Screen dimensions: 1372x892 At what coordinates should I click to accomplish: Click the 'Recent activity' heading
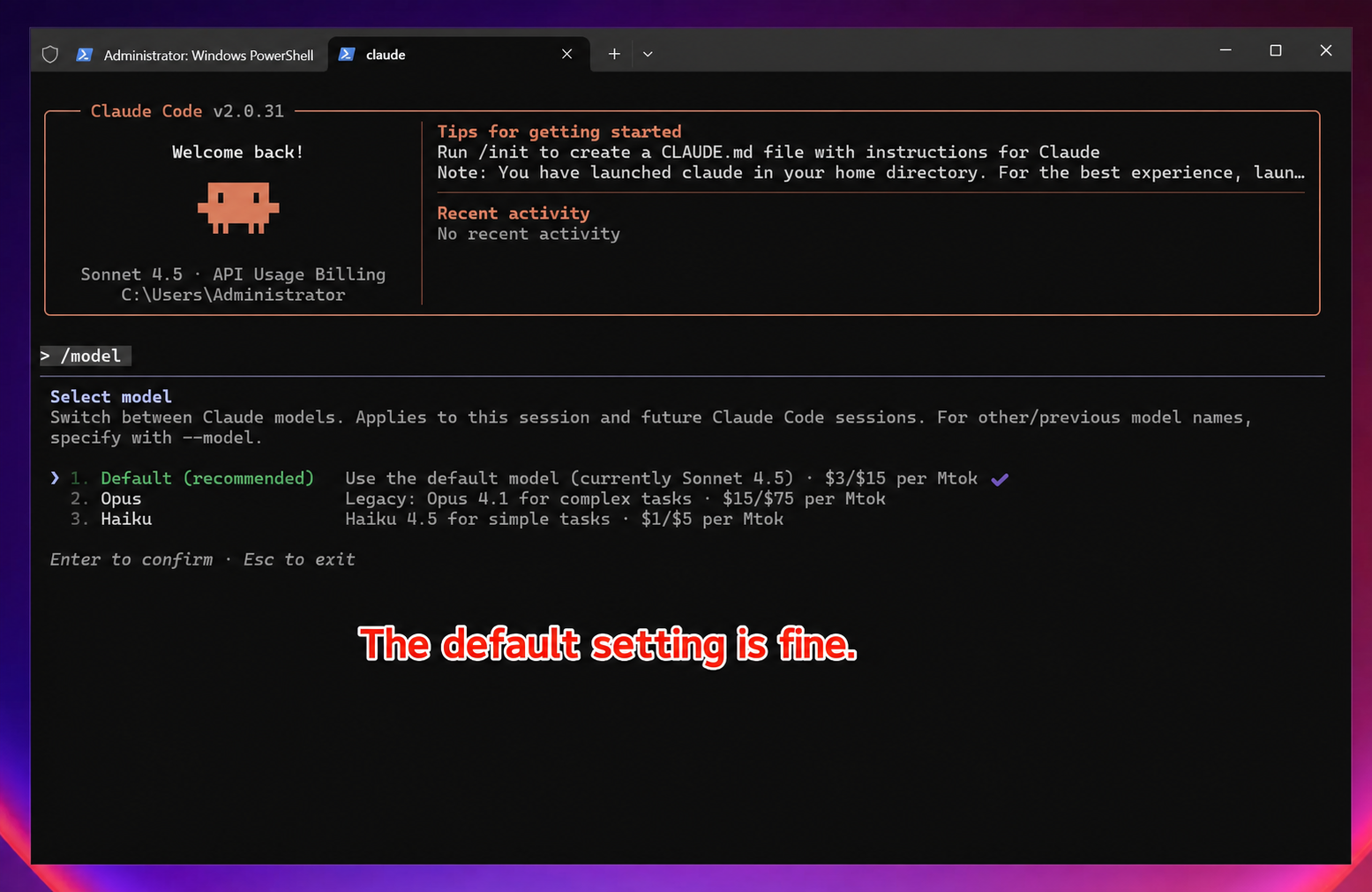(x=514, y=213)
